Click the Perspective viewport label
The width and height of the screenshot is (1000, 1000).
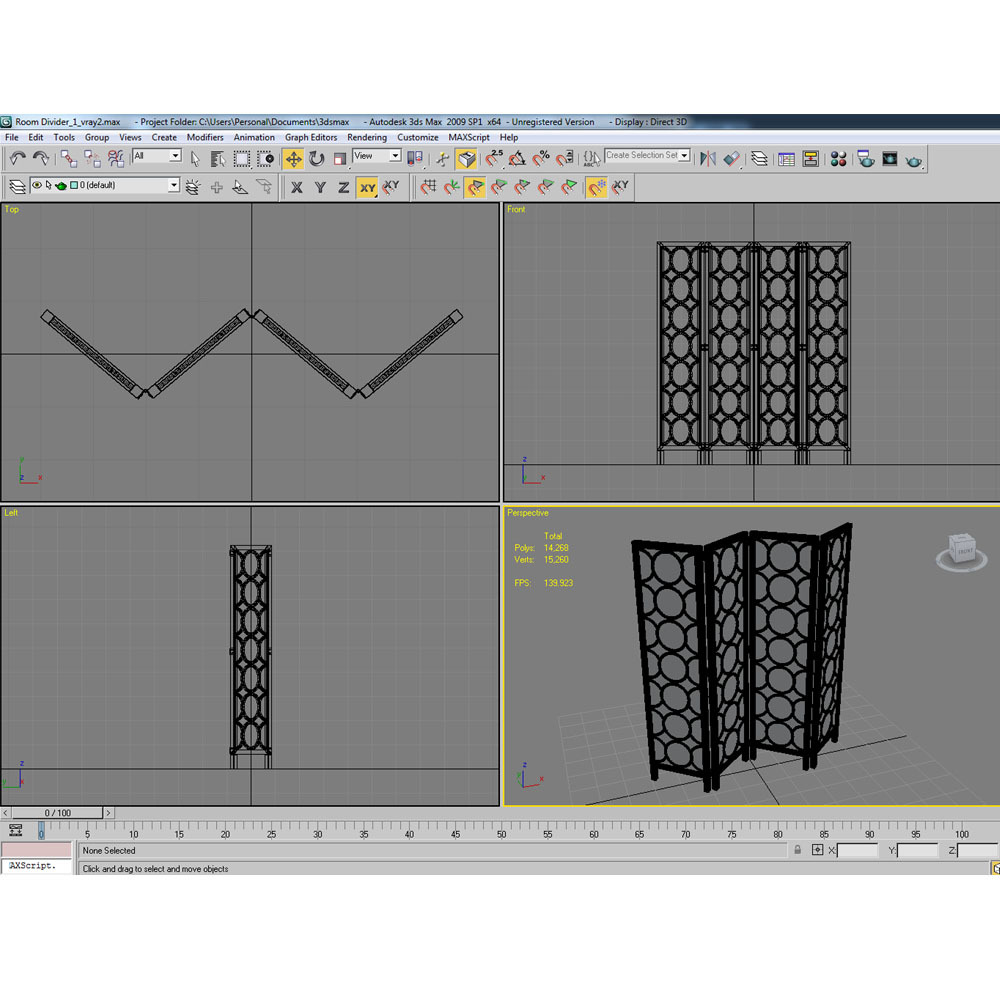(x=528, y=513)
